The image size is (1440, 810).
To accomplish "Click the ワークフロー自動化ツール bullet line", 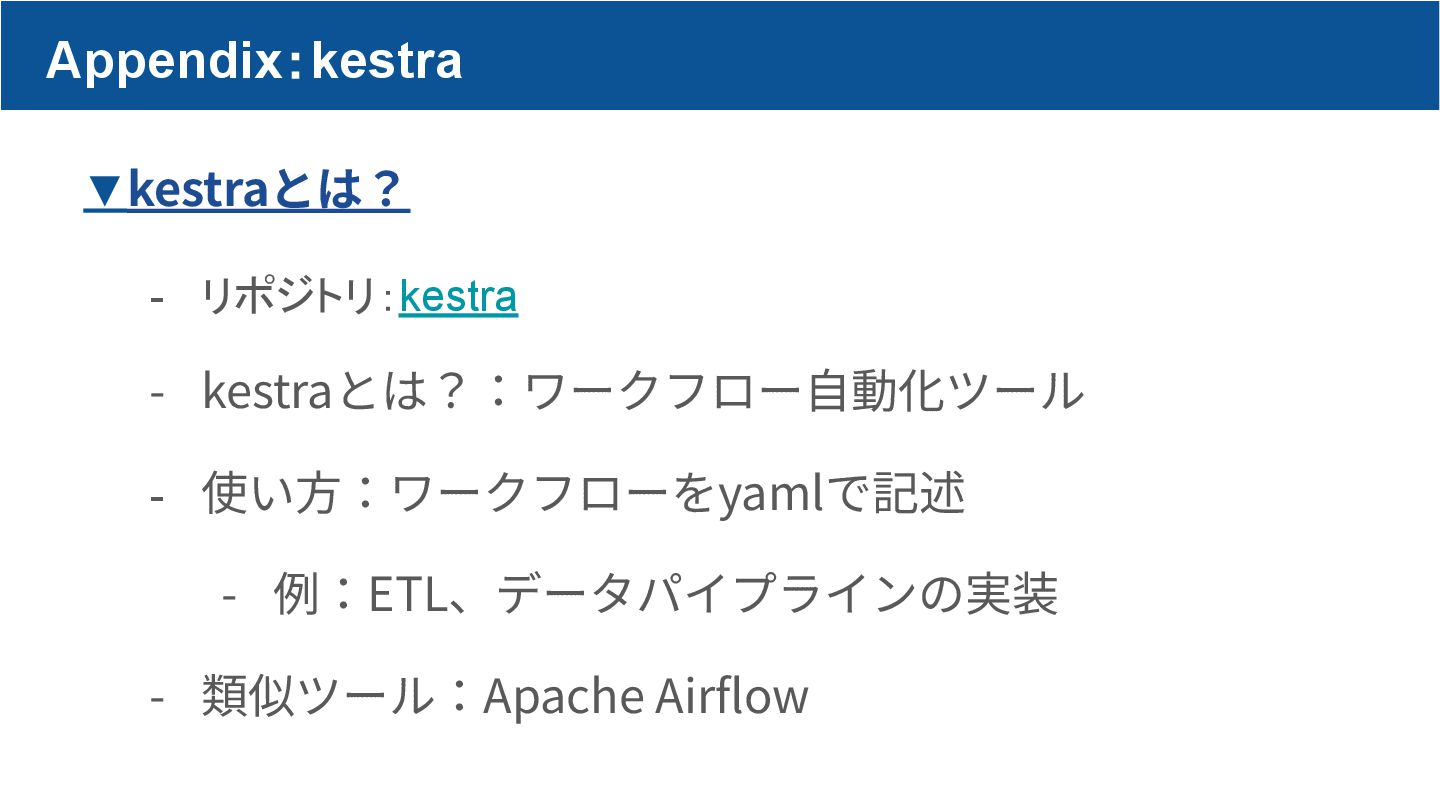I will [x=643, y=391].
